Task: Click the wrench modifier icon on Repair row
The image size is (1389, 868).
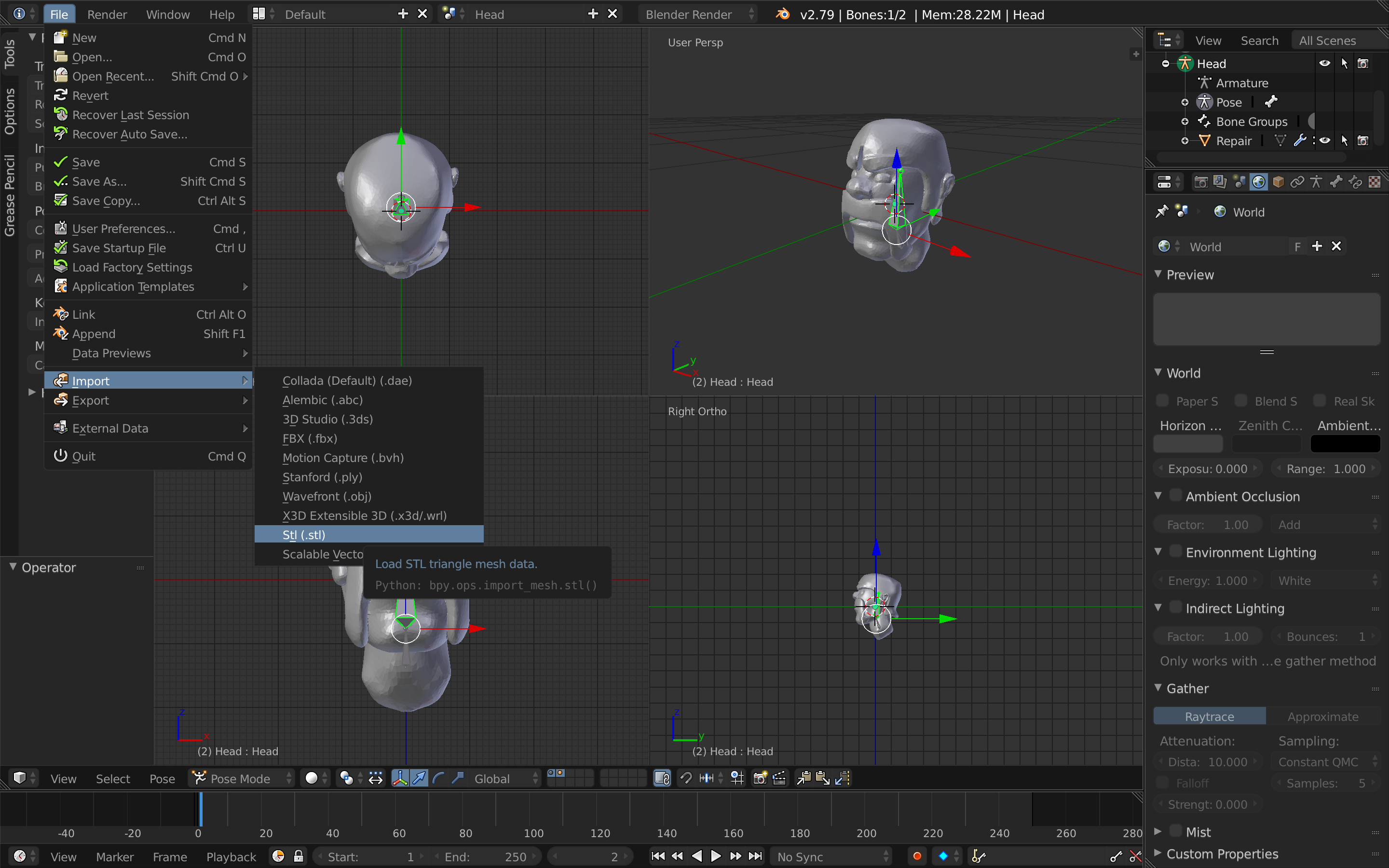Action: [x=1300, y=141]
